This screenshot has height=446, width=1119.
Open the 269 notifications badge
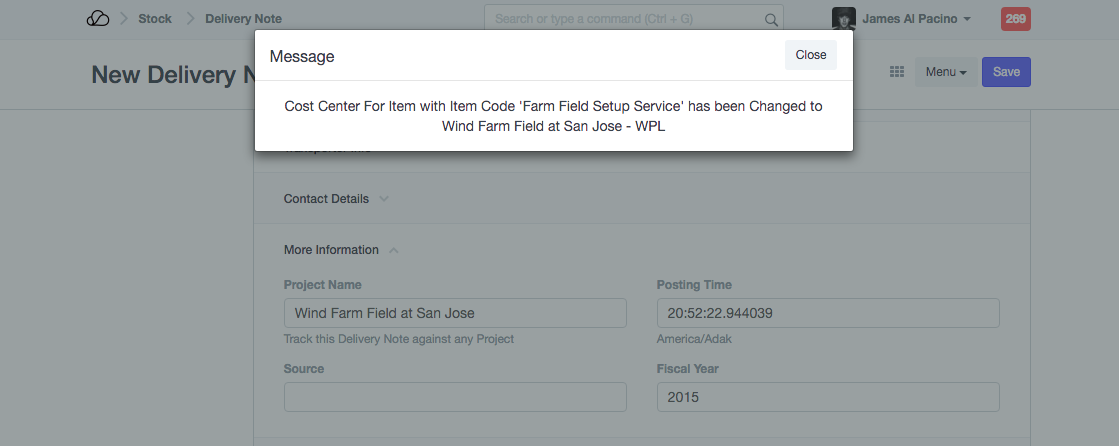point(1015,19)
